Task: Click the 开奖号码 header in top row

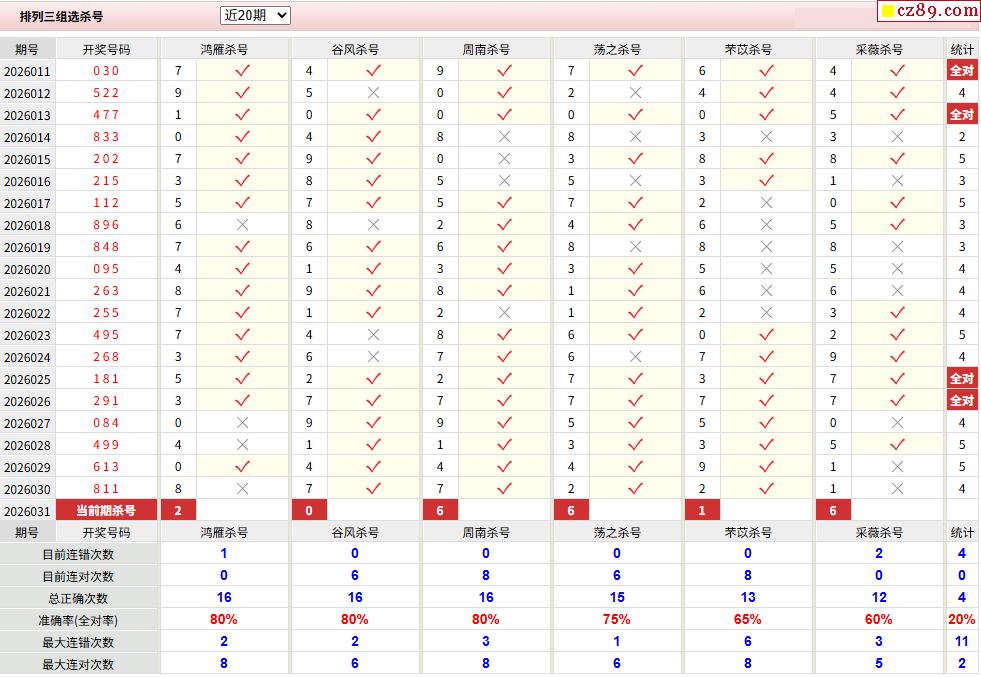Action: click(x=107, y=49)
